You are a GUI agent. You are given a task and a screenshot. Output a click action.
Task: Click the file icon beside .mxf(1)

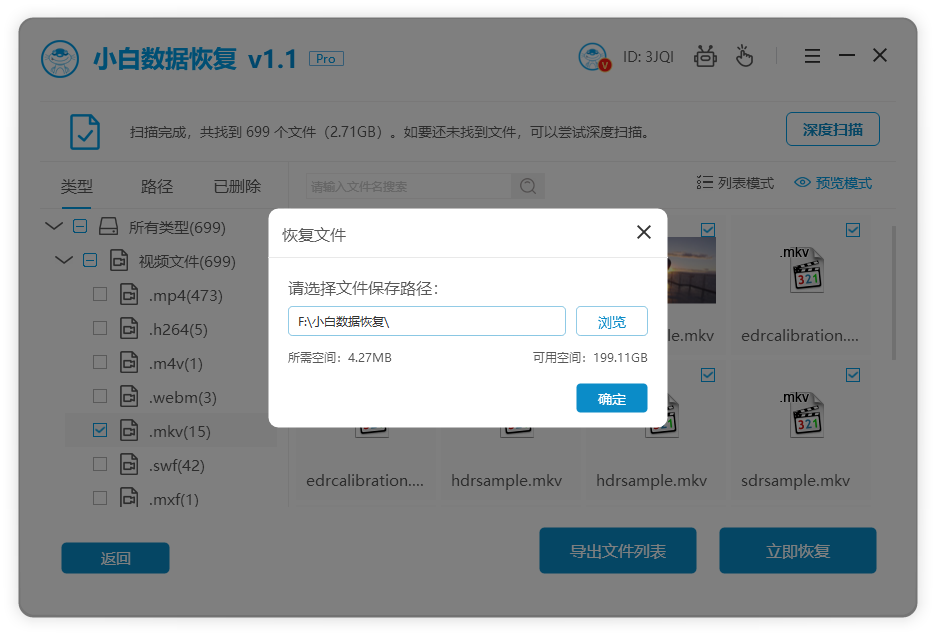(x=129, y=497)
